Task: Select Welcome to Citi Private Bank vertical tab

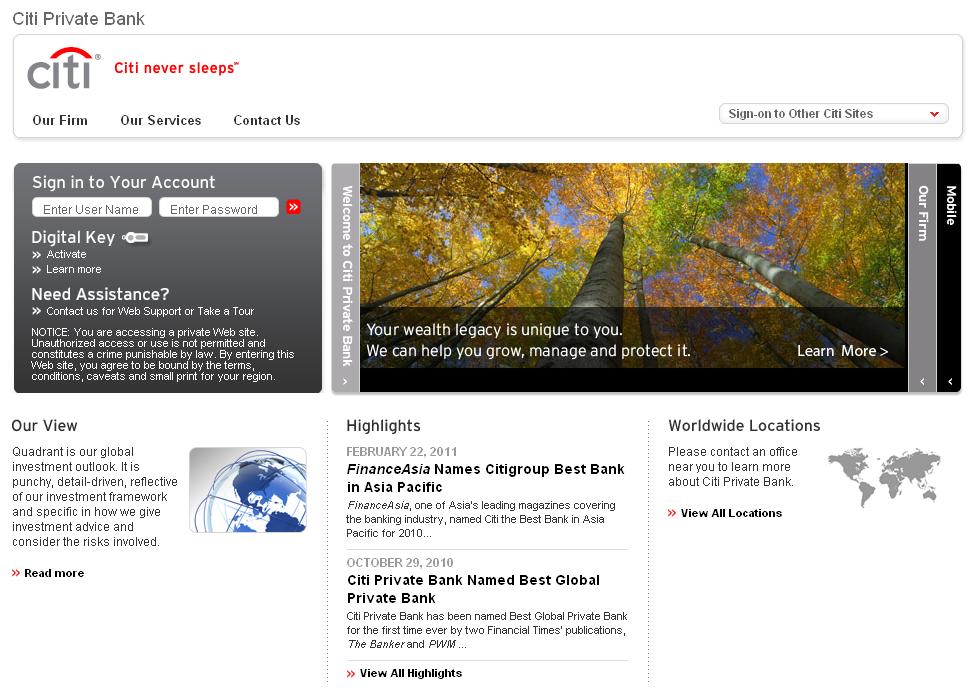Action: pos(347,275)
